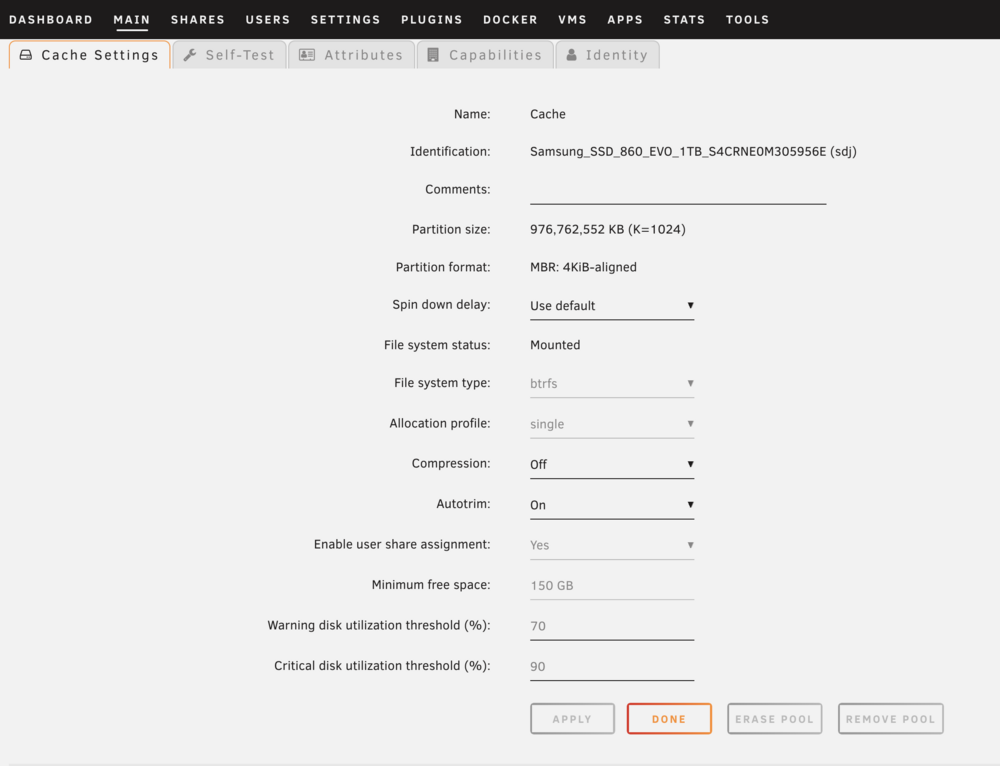Open the Apps page
The width and height of the screenshot is (1000, 766).
(625, 20)
